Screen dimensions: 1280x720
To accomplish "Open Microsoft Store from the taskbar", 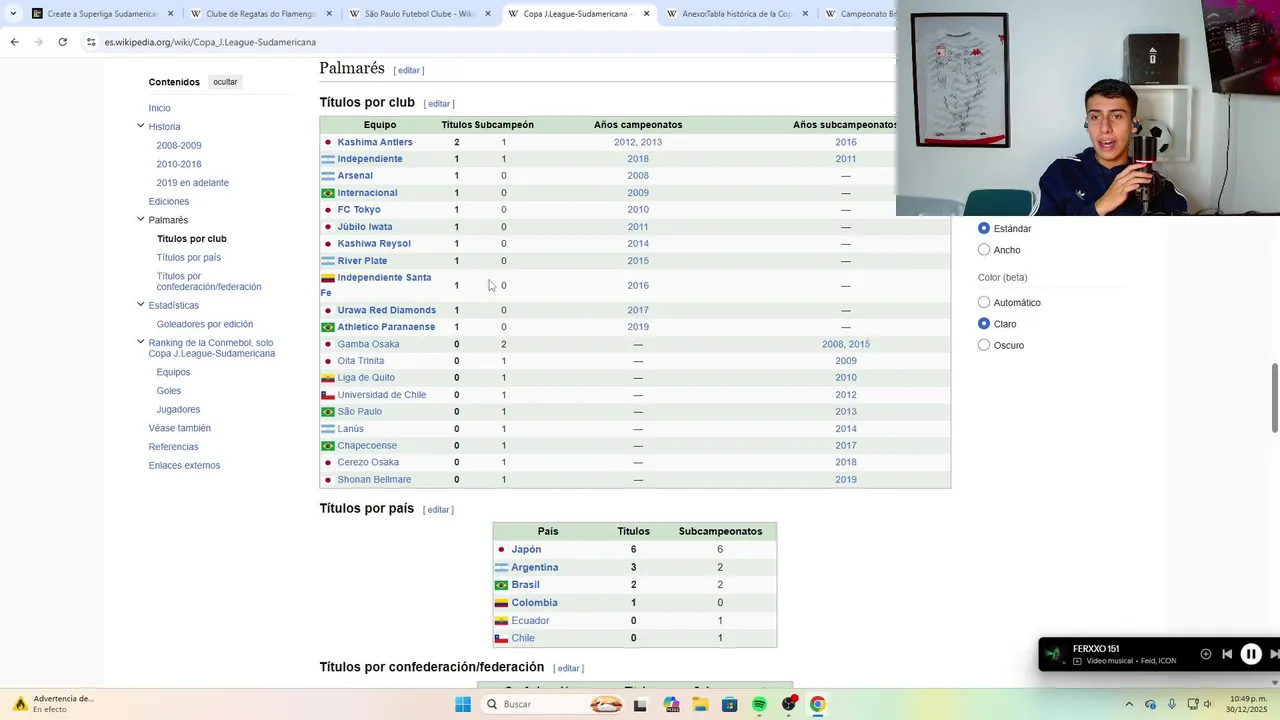I will pos(730,704).
